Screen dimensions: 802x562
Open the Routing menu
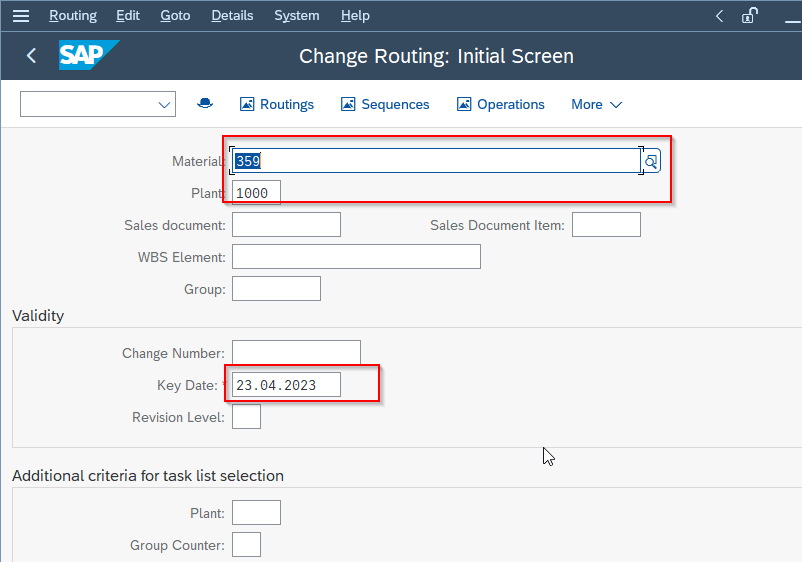(73, 16)
